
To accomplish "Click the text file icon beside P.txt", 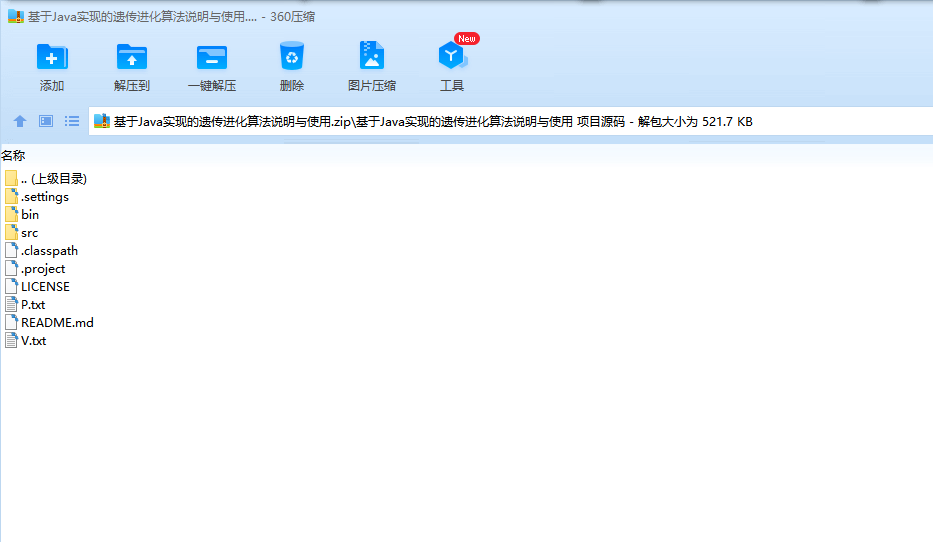I will click(x=11, y=305).
